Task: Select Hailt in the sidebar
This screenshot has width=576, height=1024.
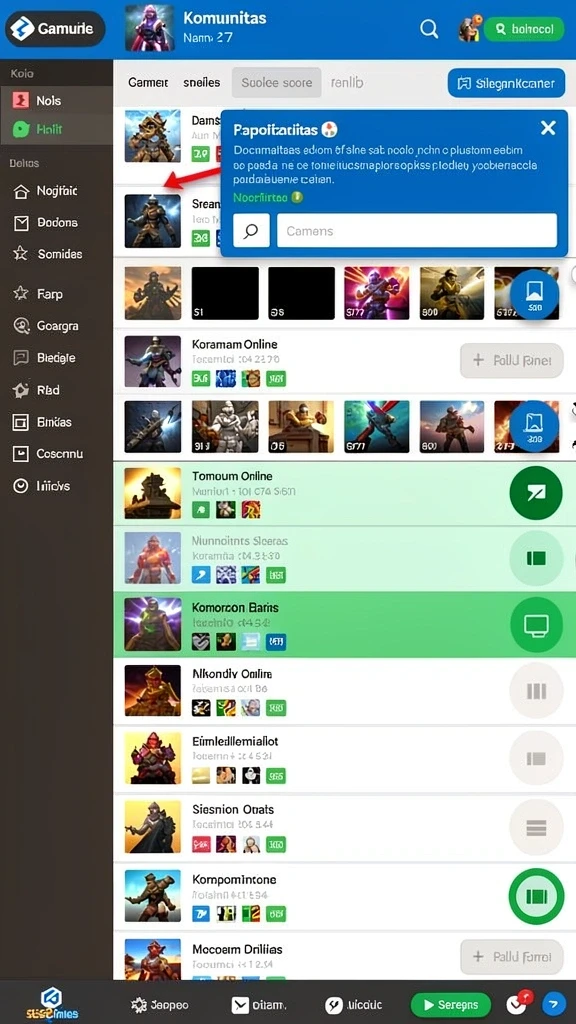Action: tap(56, 129)
